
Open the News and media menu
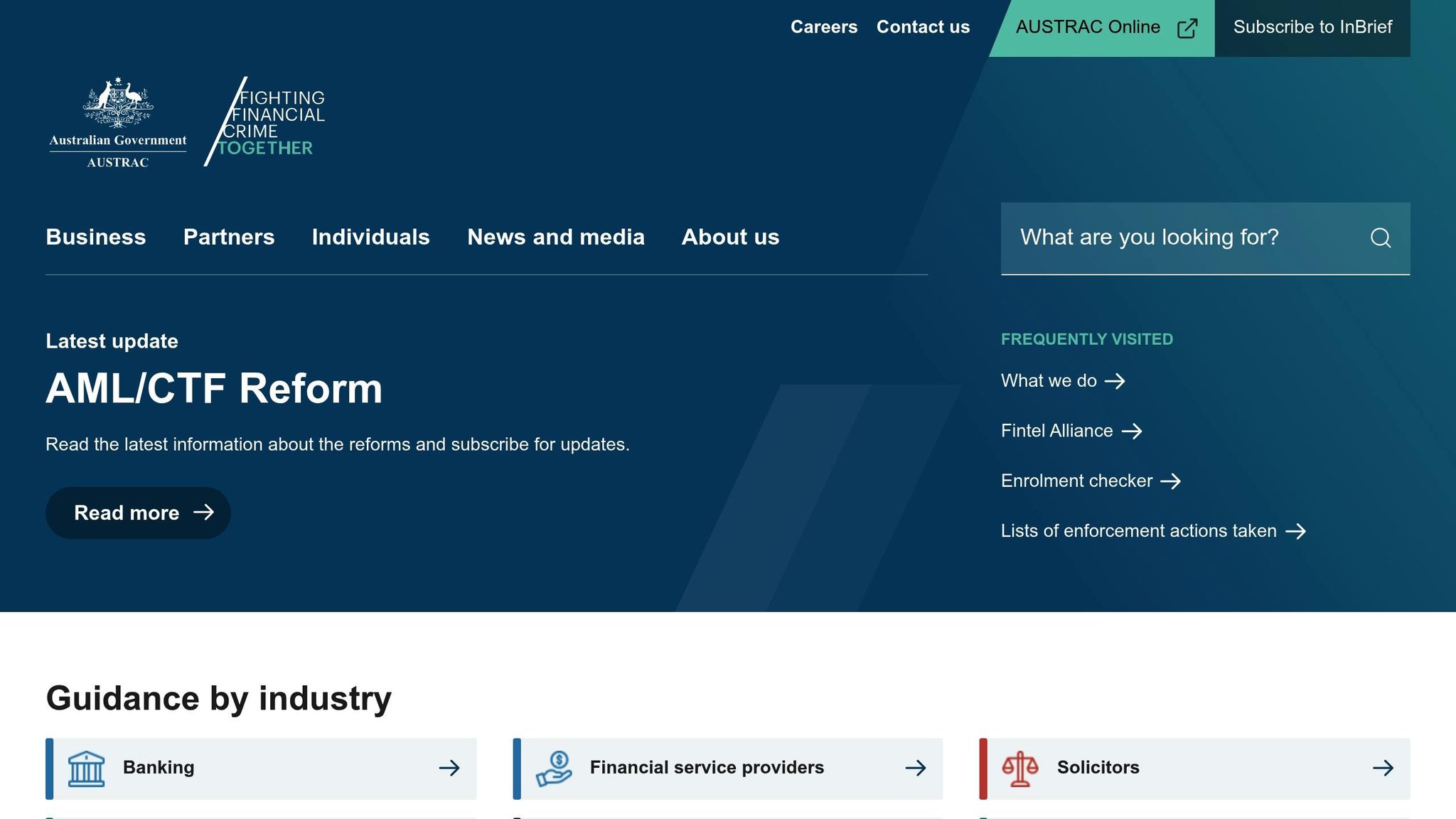coord(556,237)
